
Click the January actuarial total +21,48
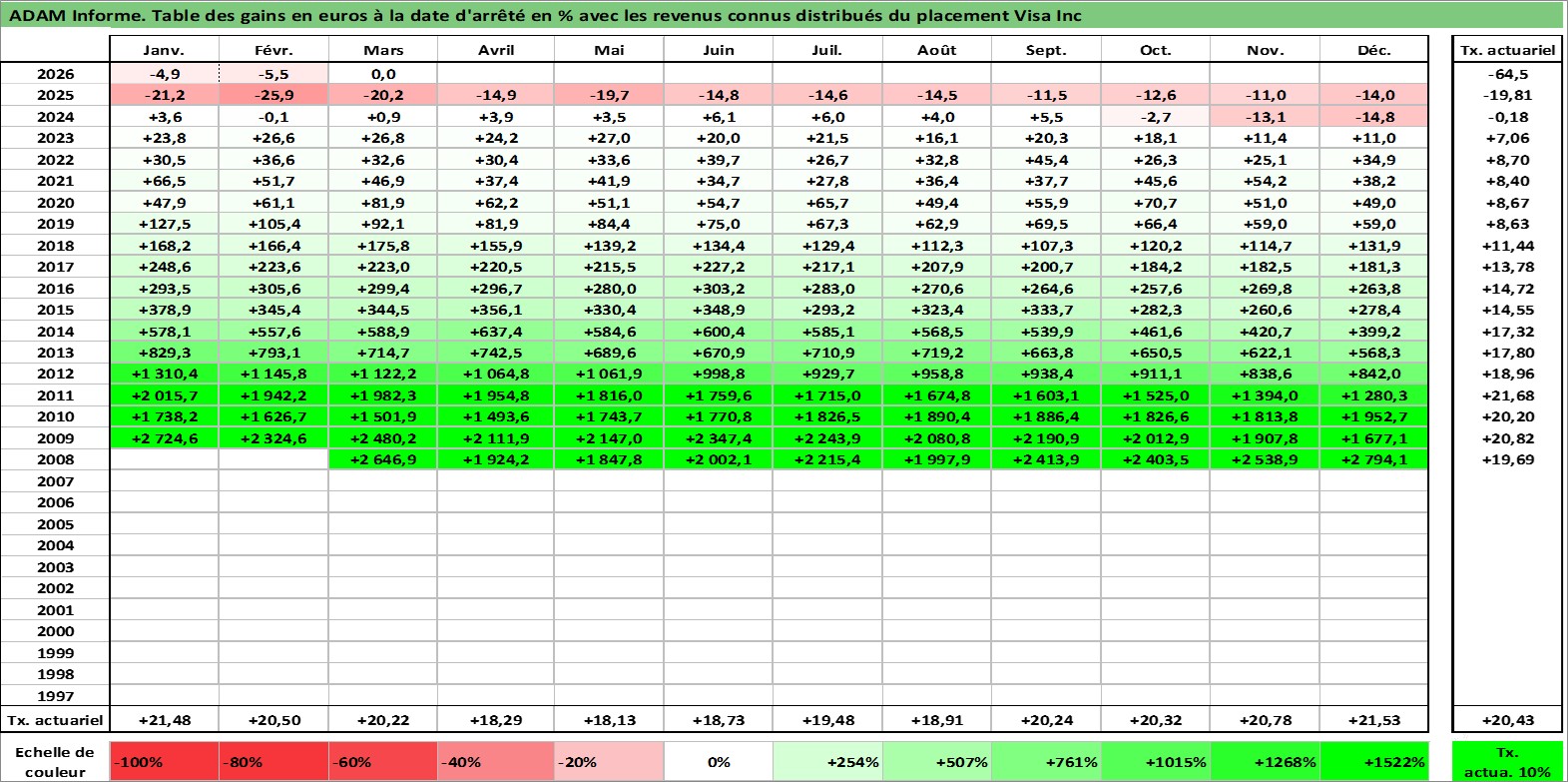pyautogui.click(x=165, y=720)
